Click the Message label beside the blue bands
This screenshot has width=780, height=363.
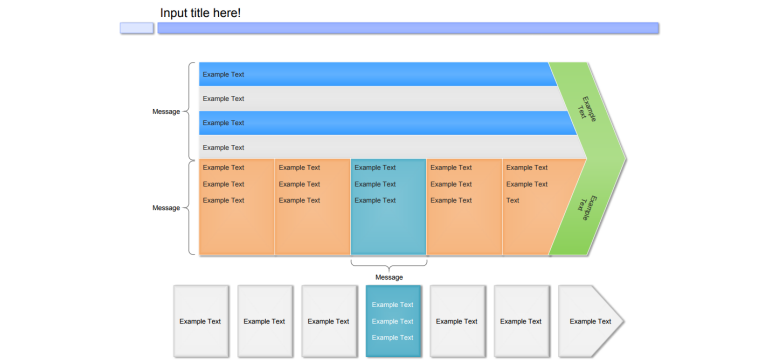[166, 111]
